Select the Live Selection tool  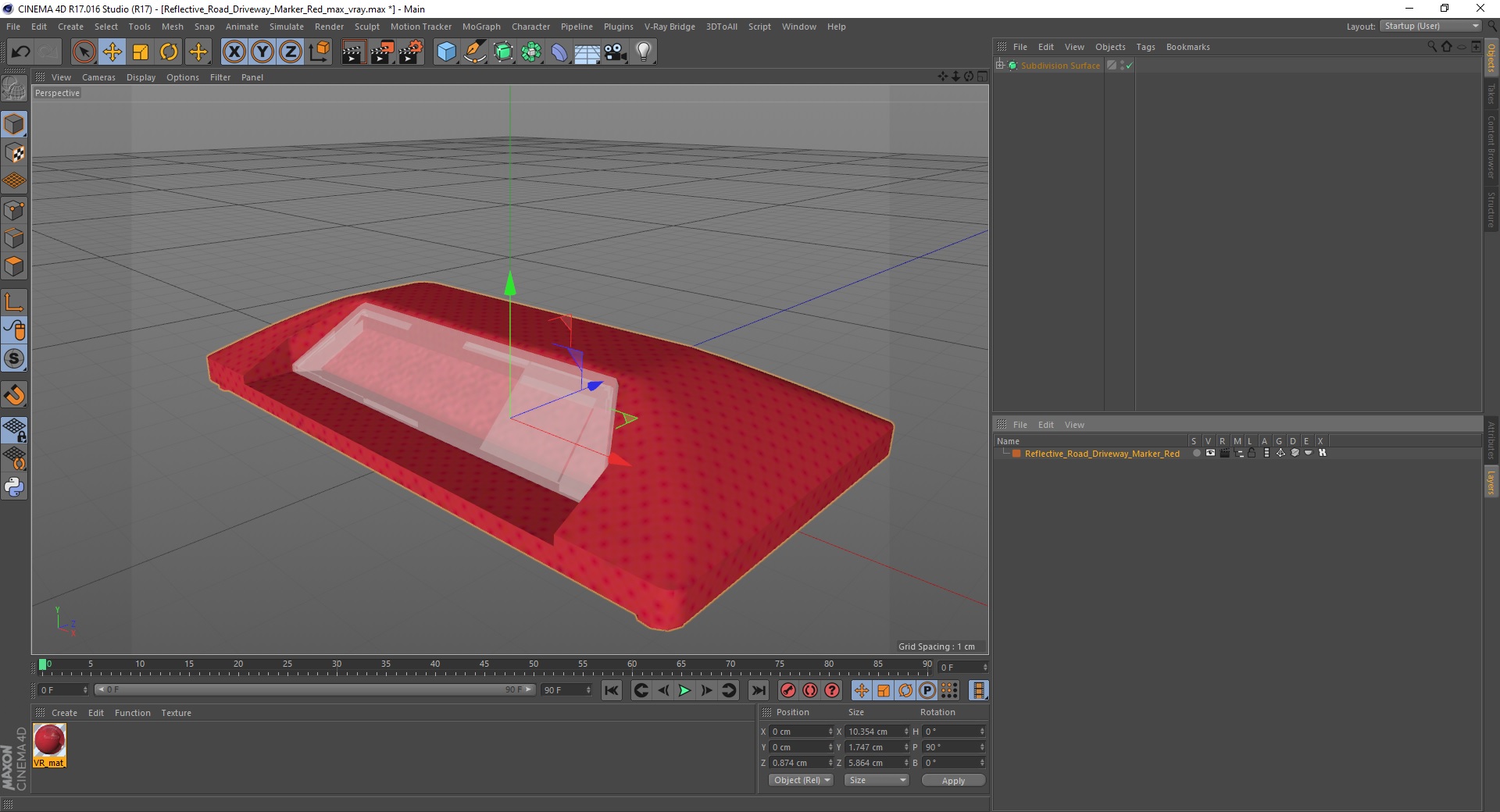coord(84,52)
